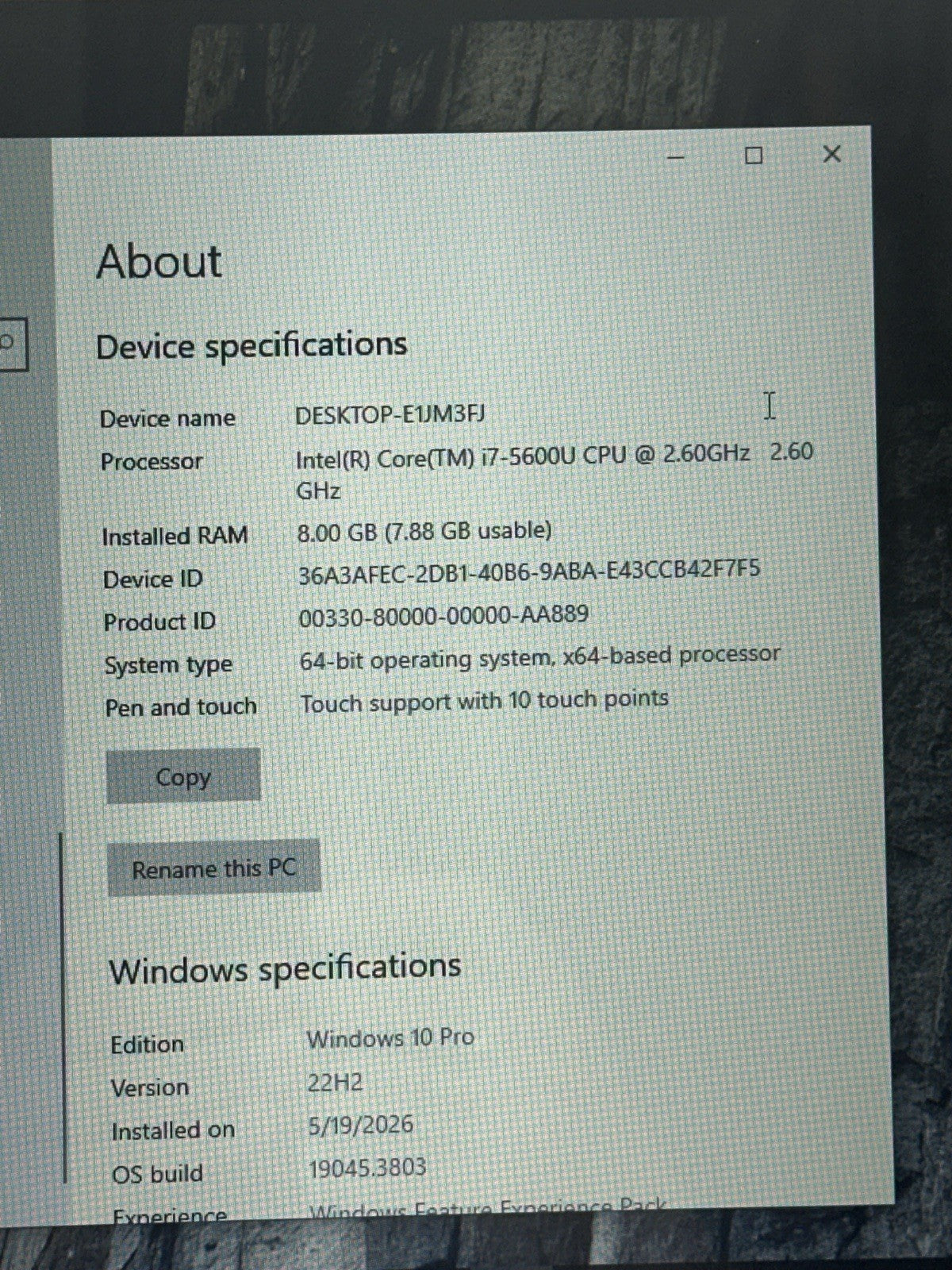Select the Version value 22H2

coord(334,1082)
